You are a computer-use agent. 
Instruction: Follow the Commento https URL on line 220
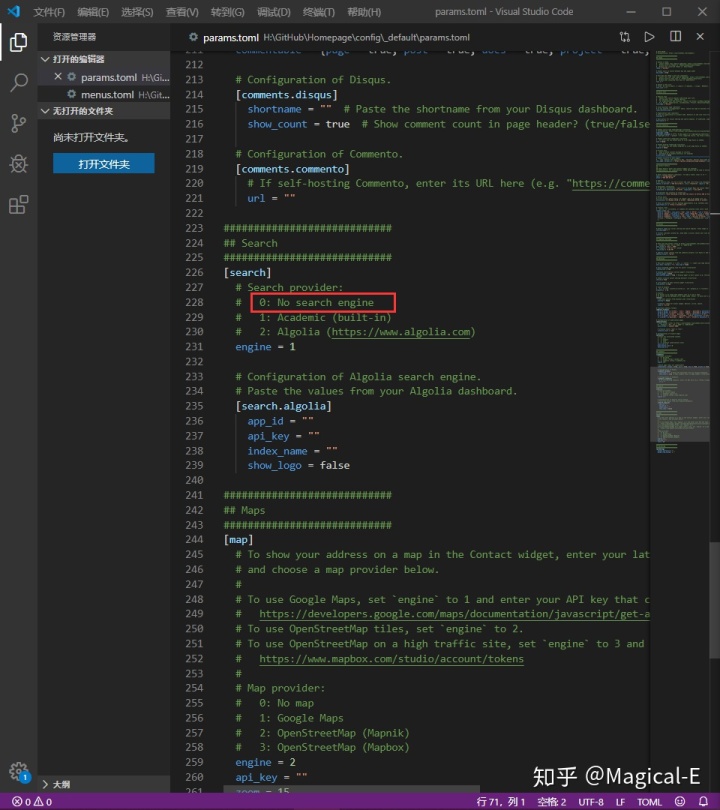(x=611, y=183)
